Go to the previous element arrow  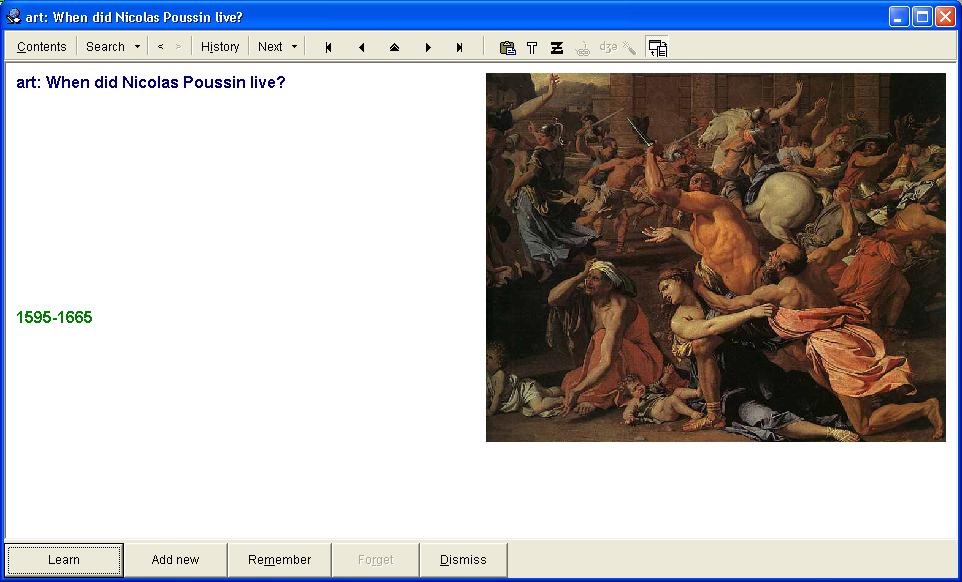click(x=361, y=47)
